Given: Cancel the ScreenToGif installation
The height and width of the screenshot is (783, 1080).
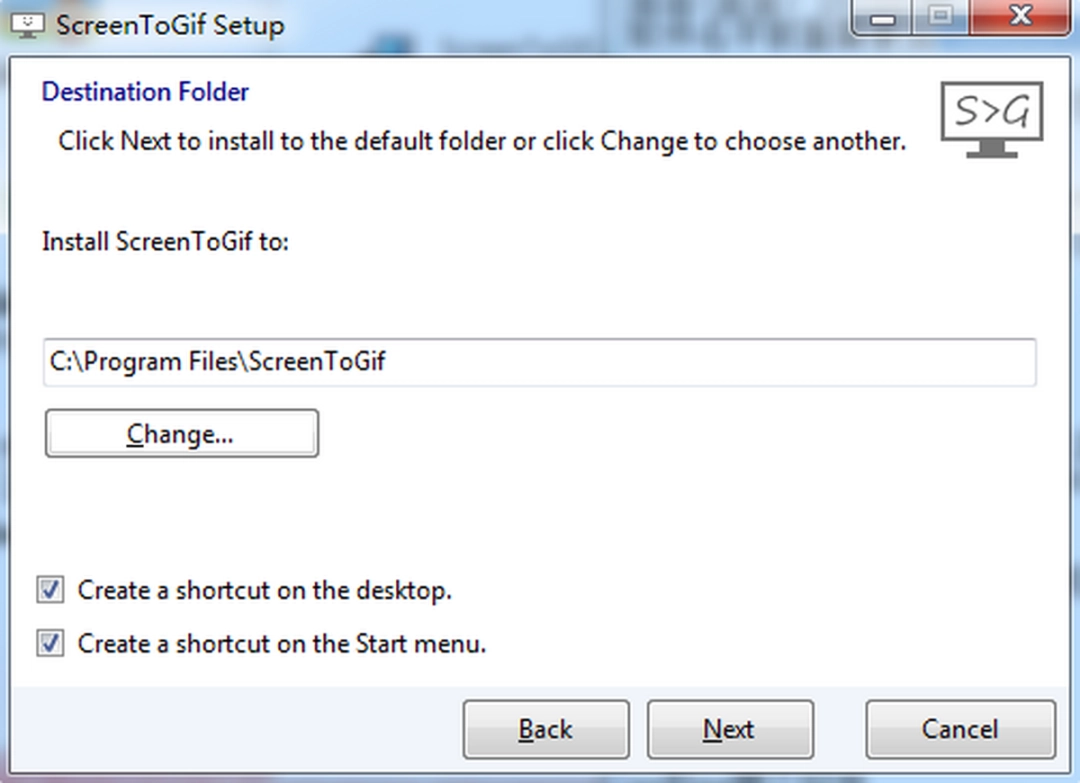Looking at the screenshot, I should point(959,729).
